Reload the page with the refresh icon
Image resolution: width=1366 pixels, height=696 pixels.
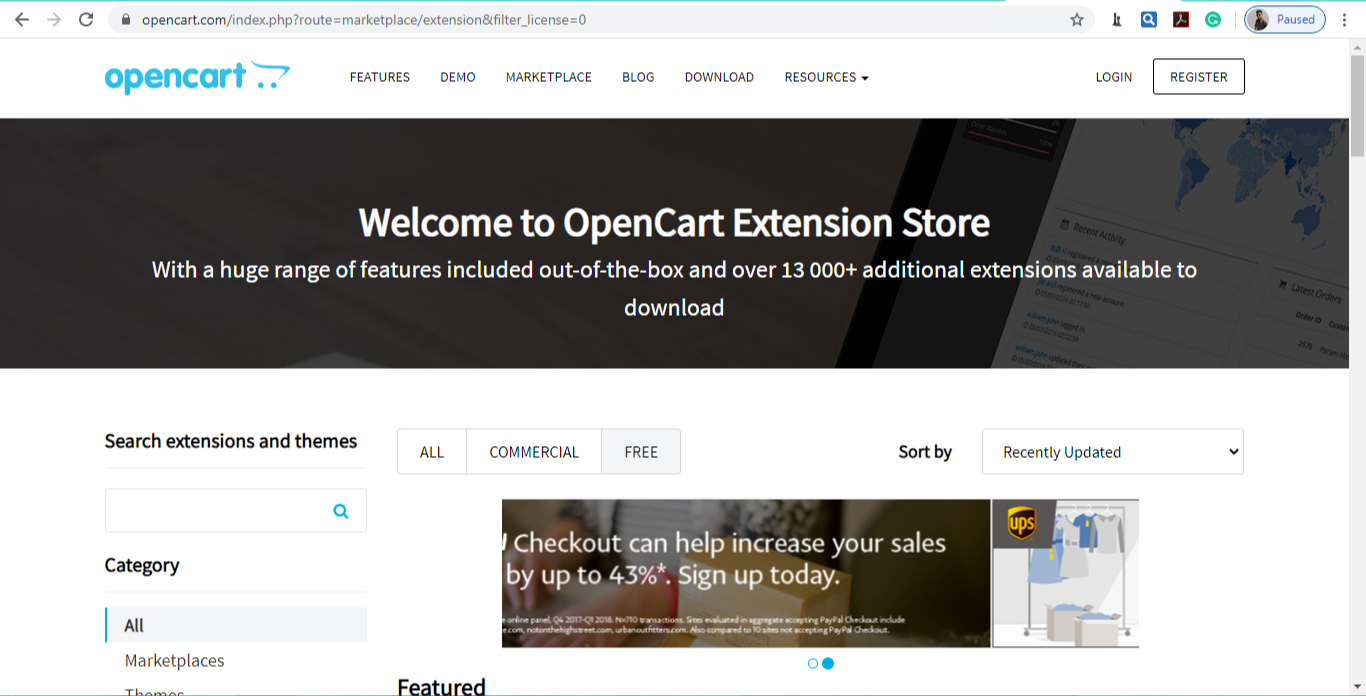(x=86, y=19)
